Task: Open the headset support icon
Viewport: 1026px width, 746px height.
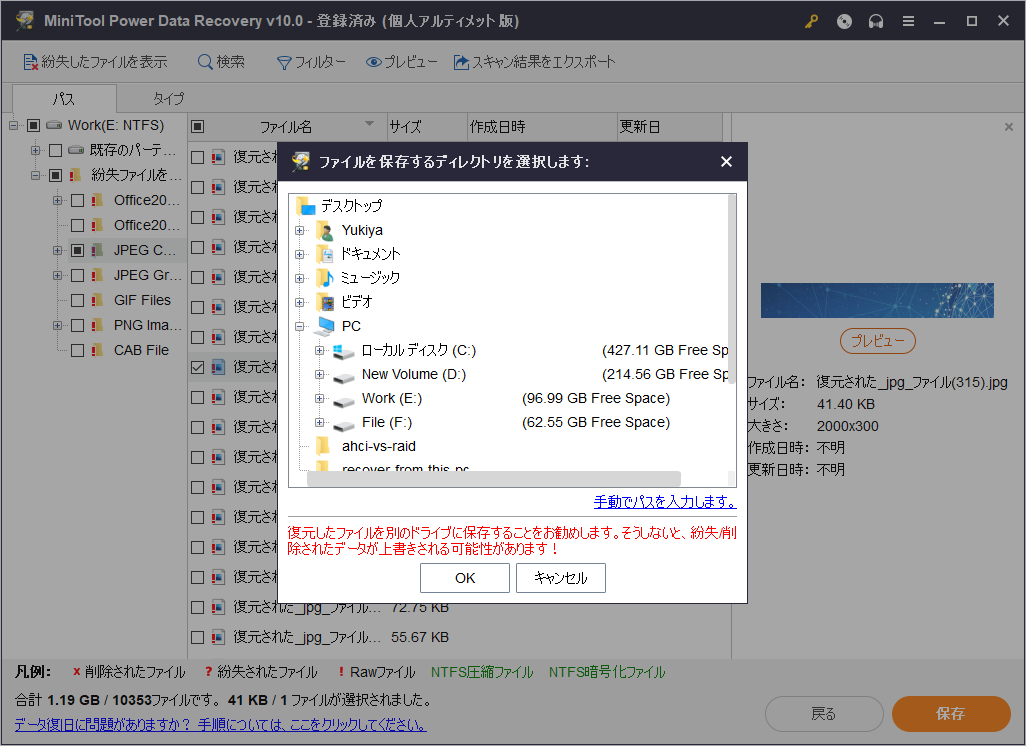Action: (876, 21)
